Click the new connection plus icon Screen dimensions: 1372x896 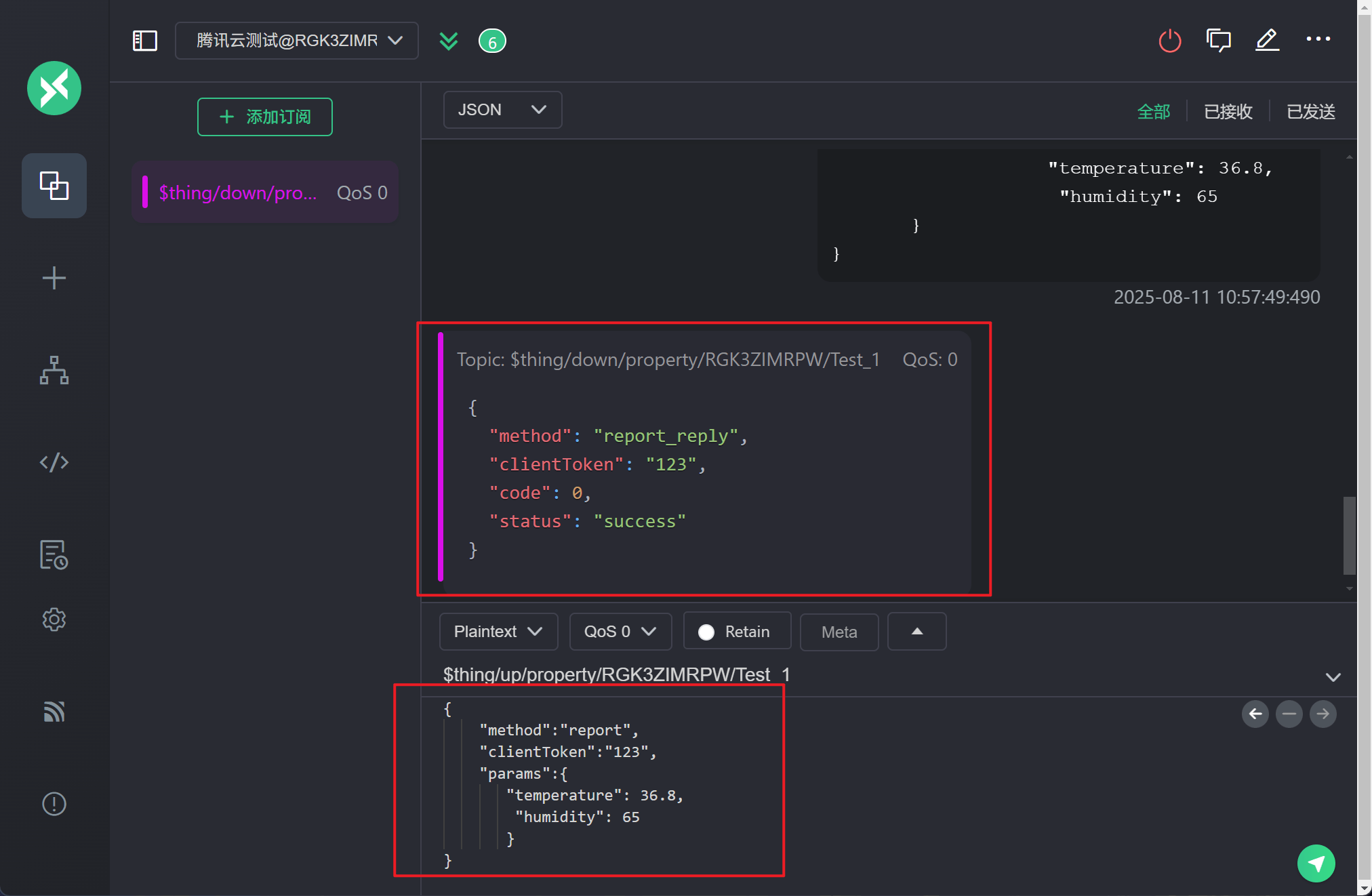(x=54, y=278)
